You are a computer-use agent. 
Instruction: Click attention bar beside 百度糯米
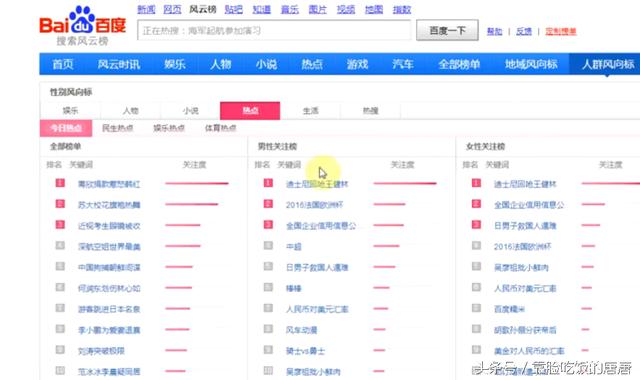[x=587, y=308]
